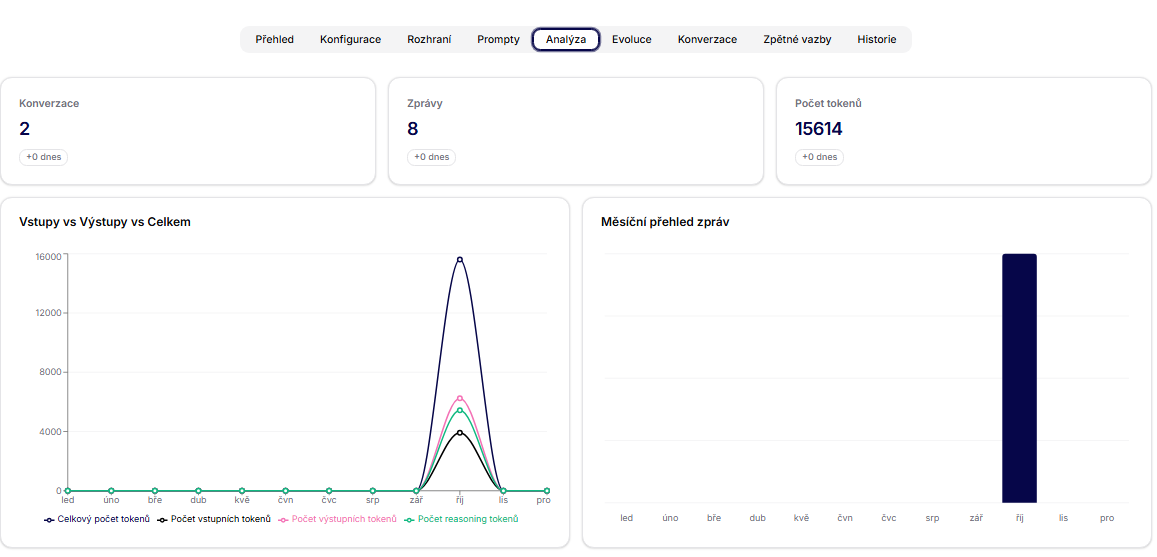Open the Prompty tab
The height and width of the screenshot is (557, 1157).
coord(498,40)
